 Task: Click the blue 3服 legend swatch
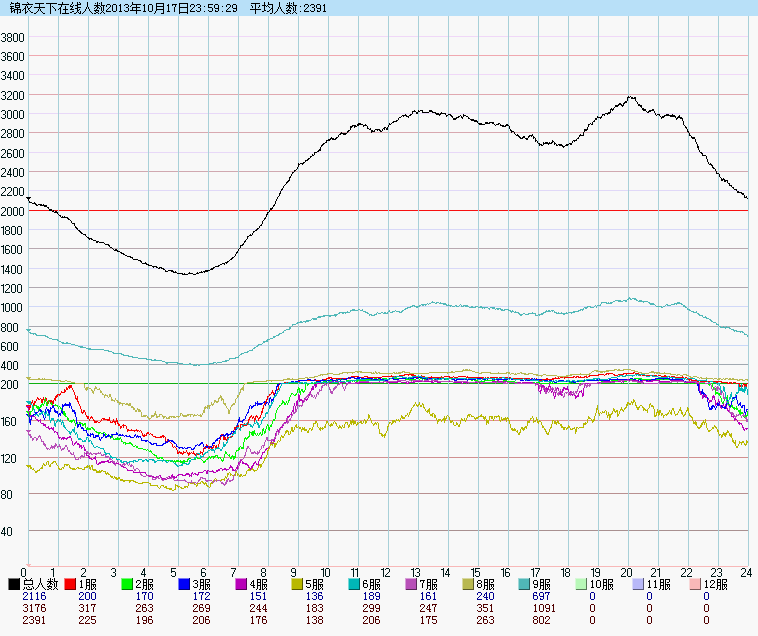pos(185,583)
